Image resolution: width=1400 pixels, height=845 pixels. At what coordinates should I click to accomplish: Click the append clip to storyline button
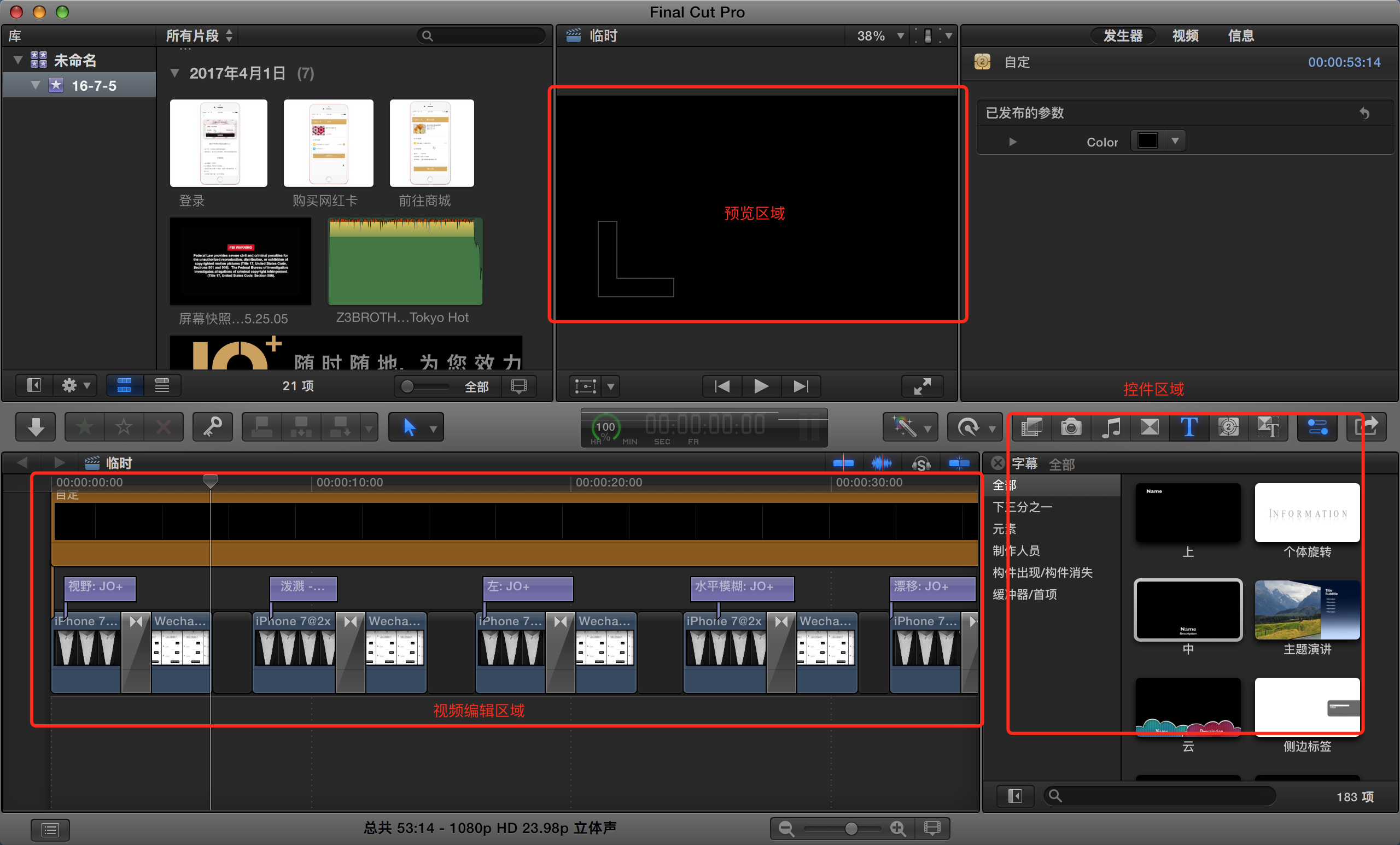click(x=341, y=426)
